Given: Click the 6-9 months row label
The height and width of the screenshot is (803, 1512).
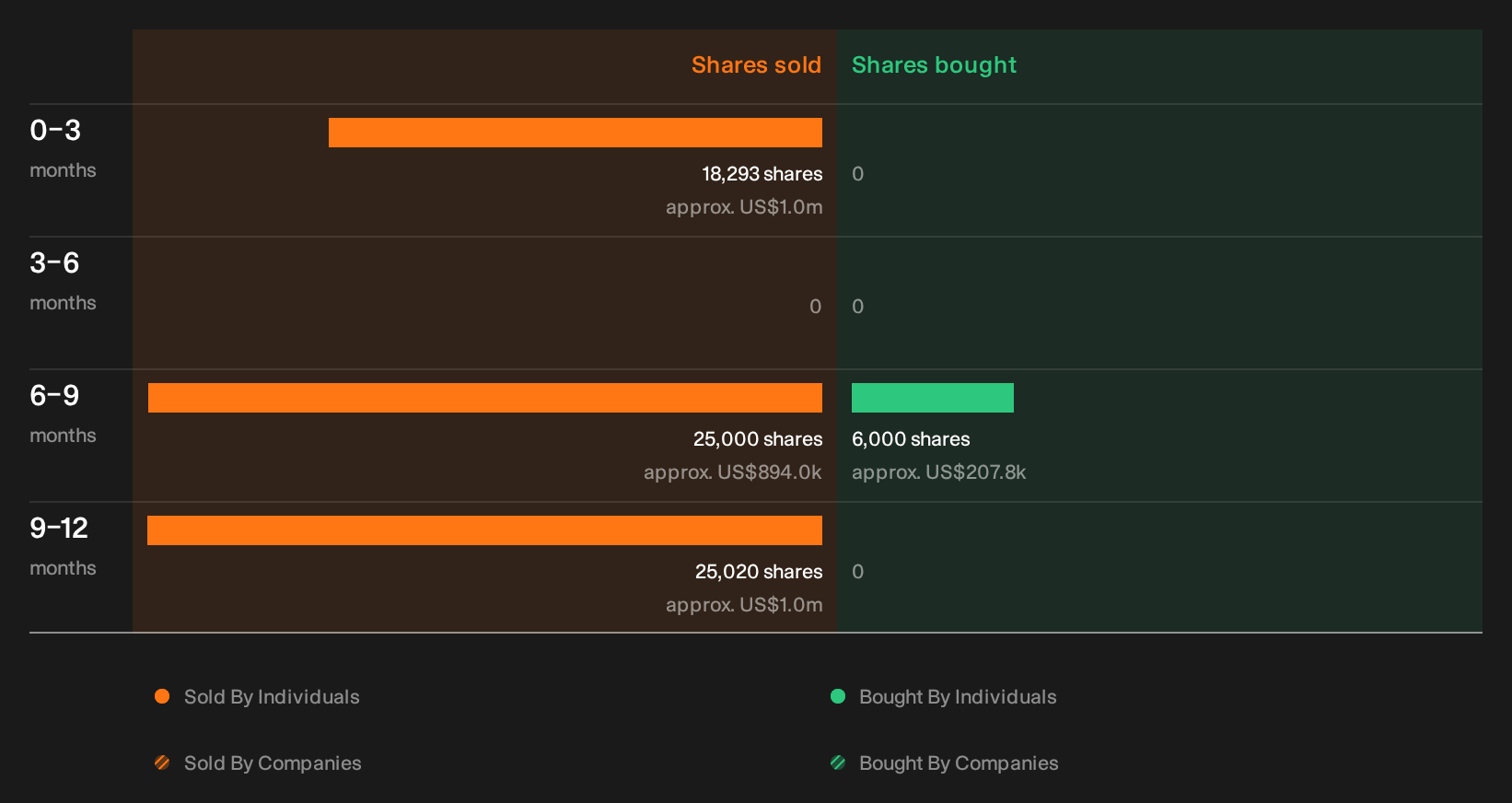Looking at the screenshot, I should 63,413.
